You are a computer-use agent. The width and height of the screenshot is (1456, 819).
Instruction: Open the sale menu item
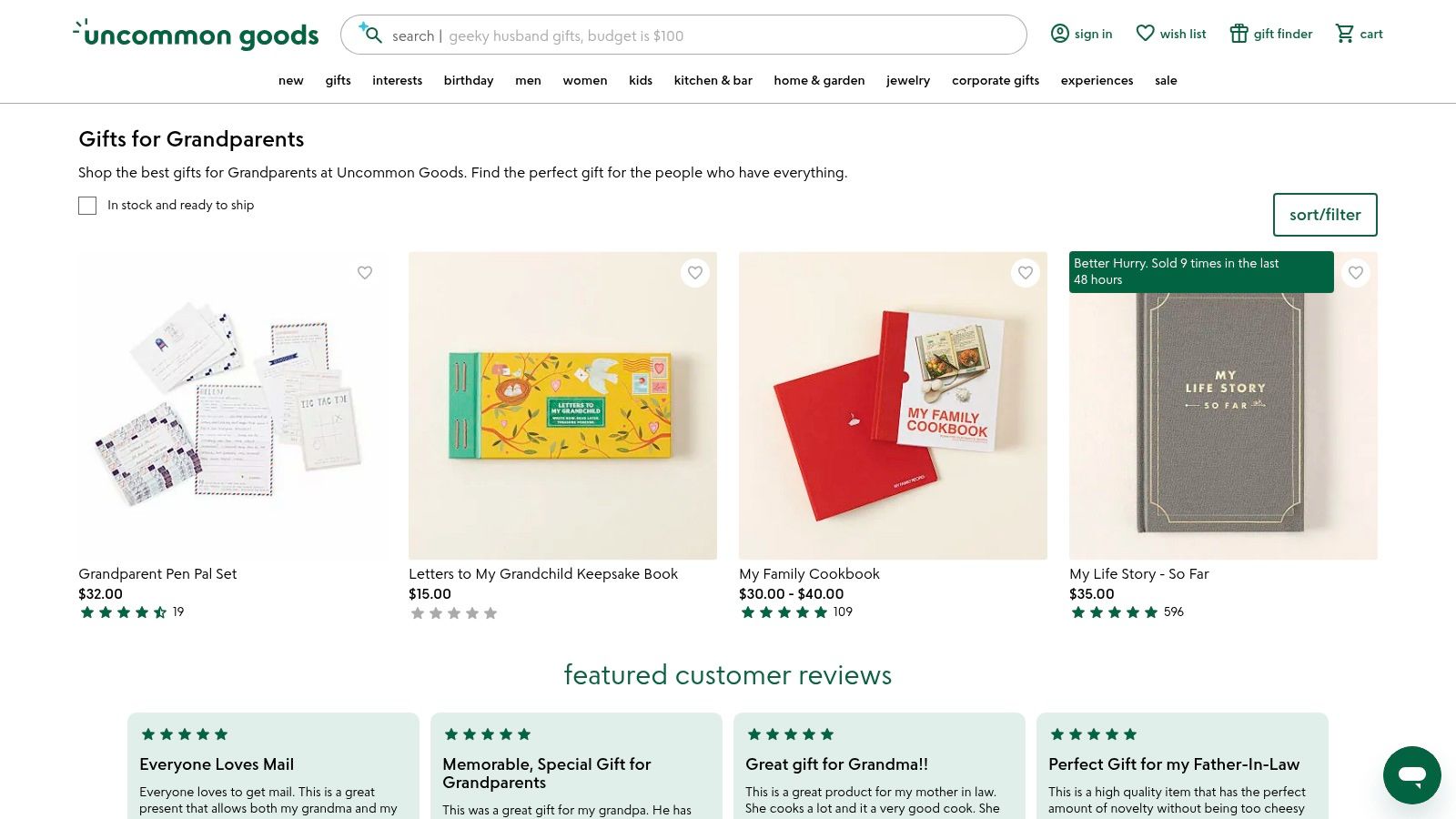pyautogui.click(x=1166, y=80)
